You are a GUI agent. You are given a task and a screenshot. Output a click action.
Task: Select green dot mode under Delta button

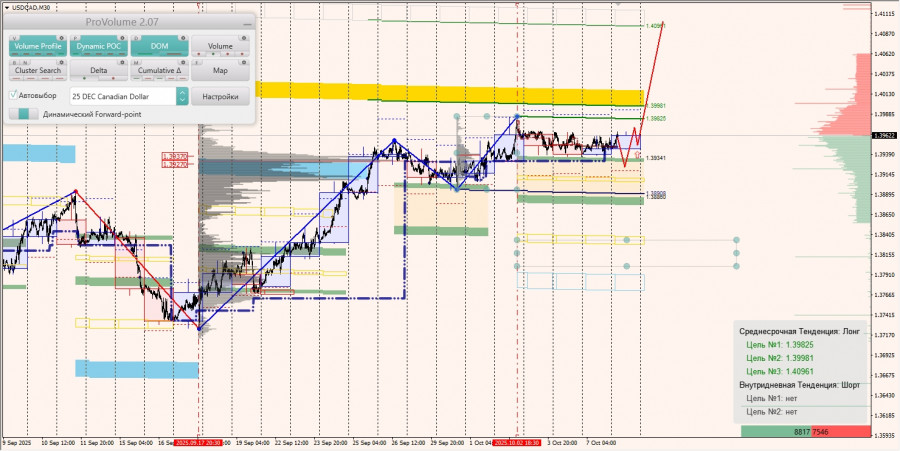84,78
